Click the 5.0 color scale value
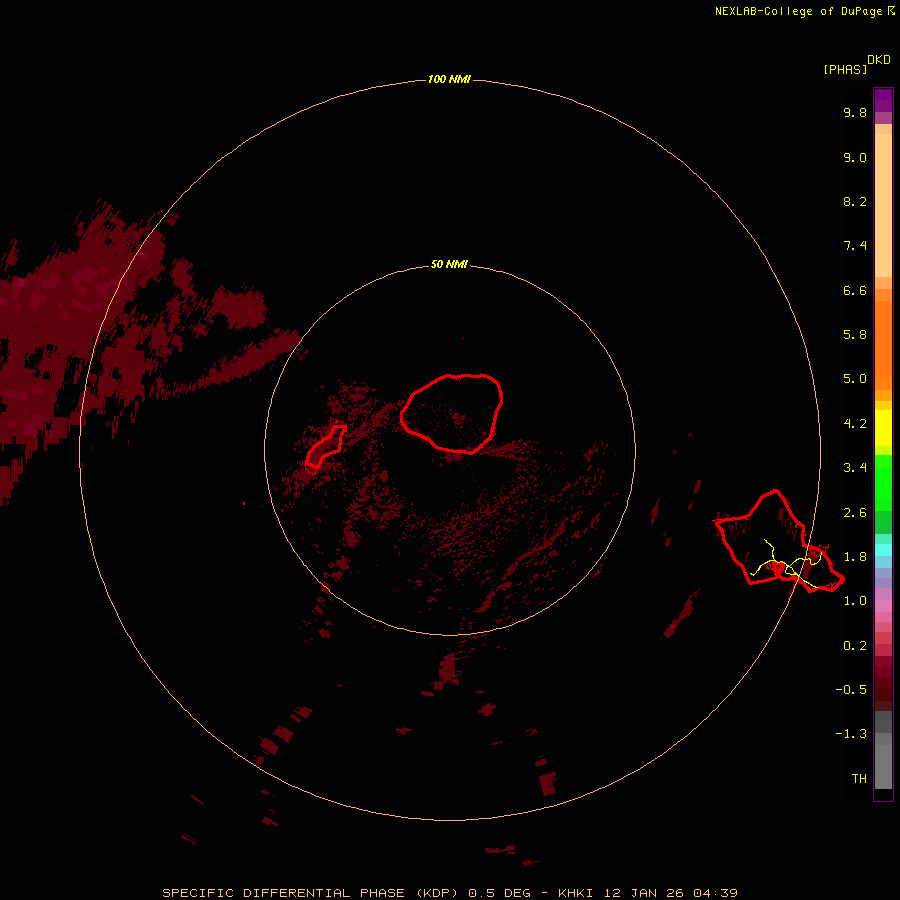900x900 pixels. click(855, 379)
